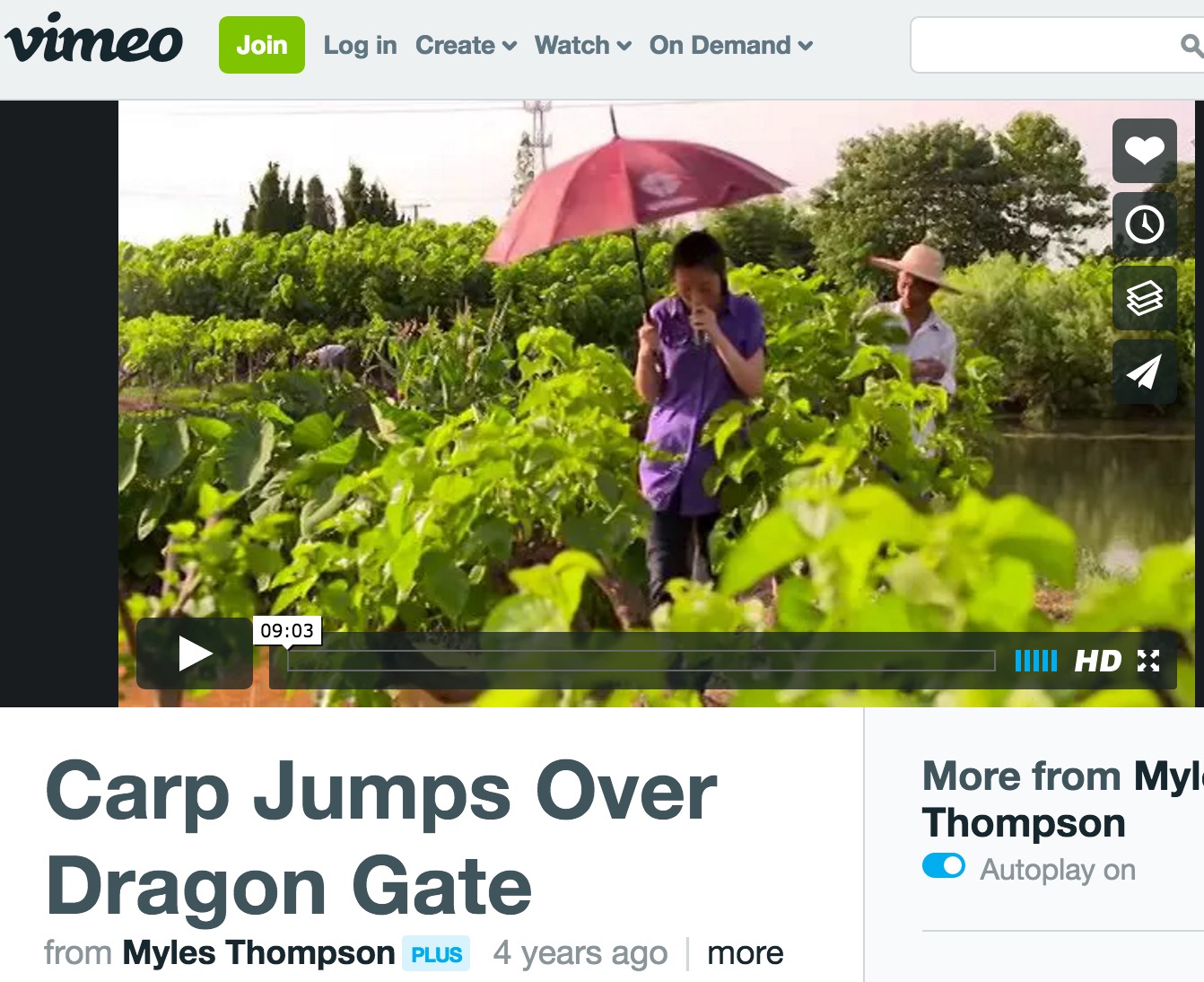Expand the Create dropdown menu
Image resolution: width=1204 pixels, height=982 pixels.
pos(466,45)
